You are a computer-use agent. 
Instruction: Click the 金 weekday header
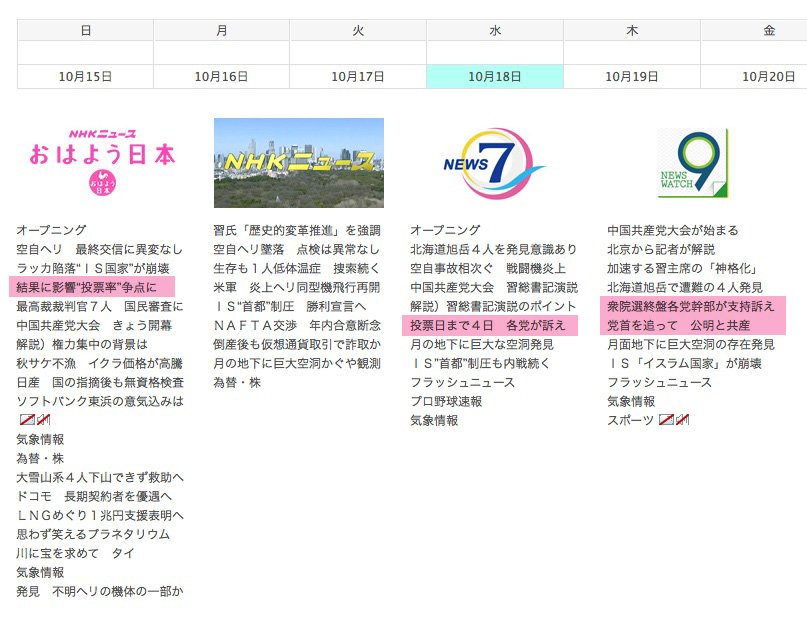(754, 30)
